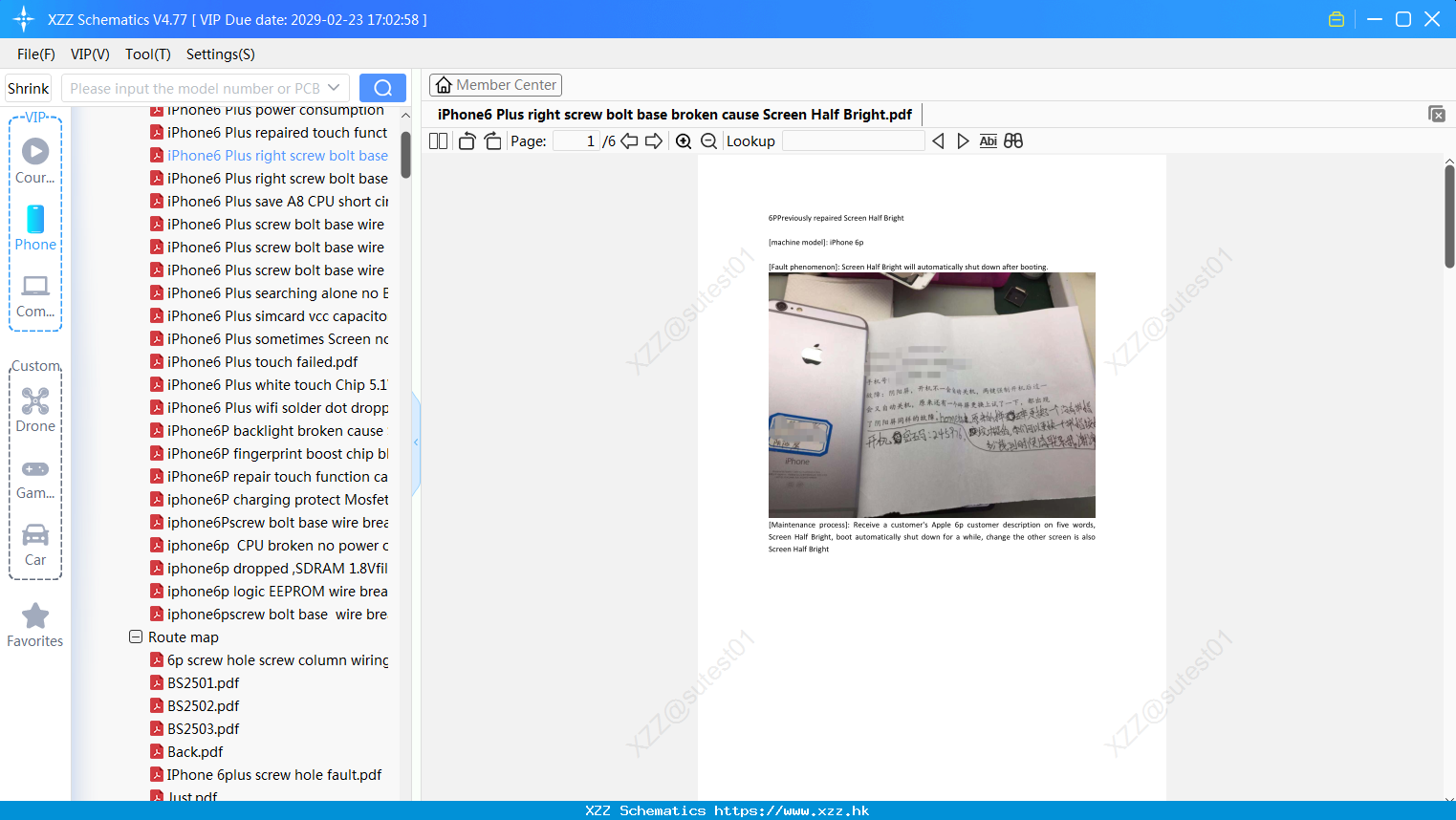Select the Phone sidebar category
This screenshot has height=820, width=1456.
(x=35, y=227)
